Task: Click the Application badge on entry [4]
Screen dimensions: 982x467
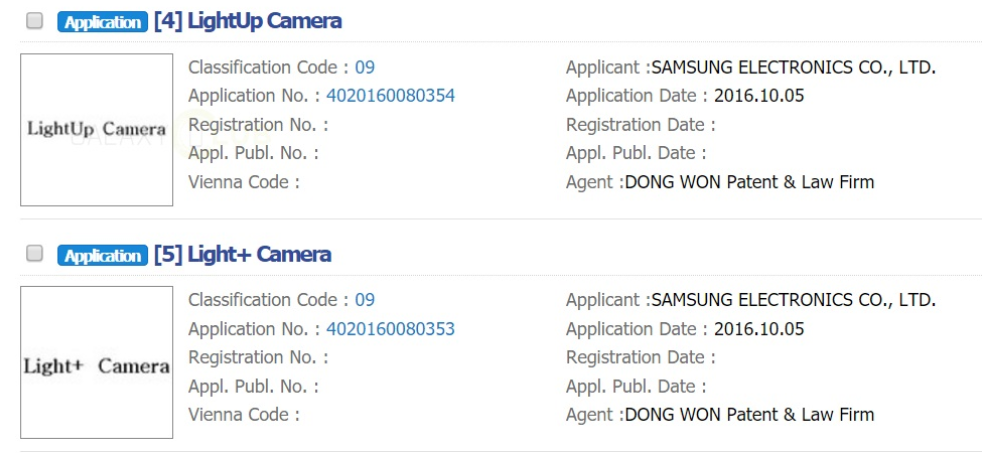Action: [101, 21]
